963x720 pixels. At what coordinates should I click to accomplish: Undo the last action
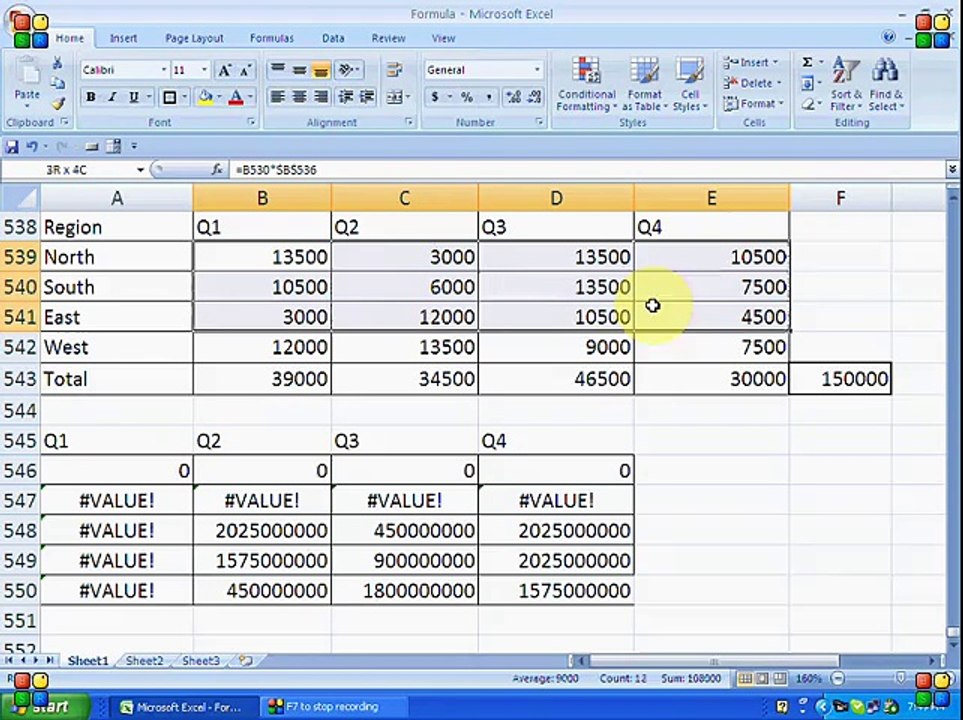point(32,146)
